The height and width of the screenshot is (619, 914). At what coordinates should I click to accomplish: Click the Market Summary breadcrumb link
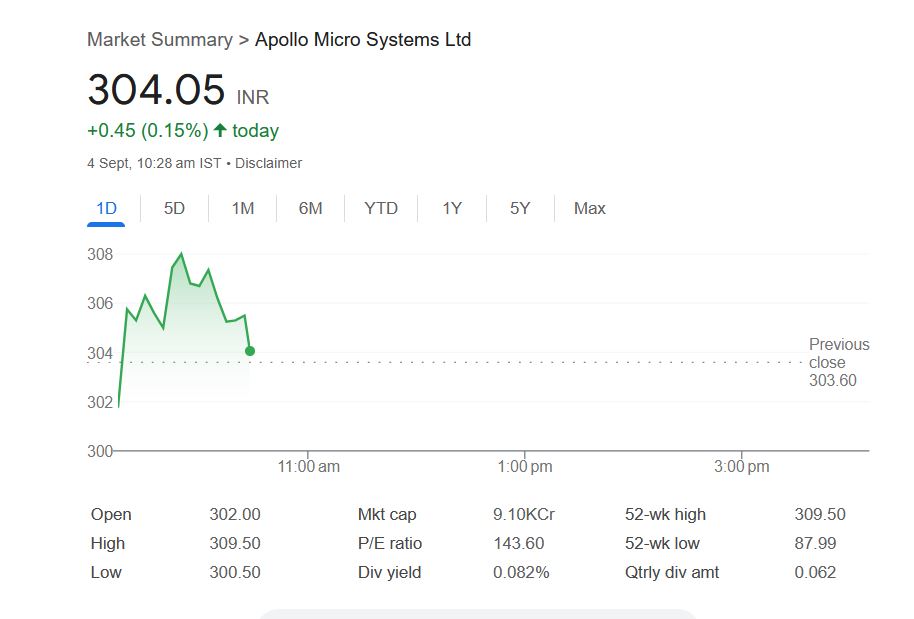160,40
